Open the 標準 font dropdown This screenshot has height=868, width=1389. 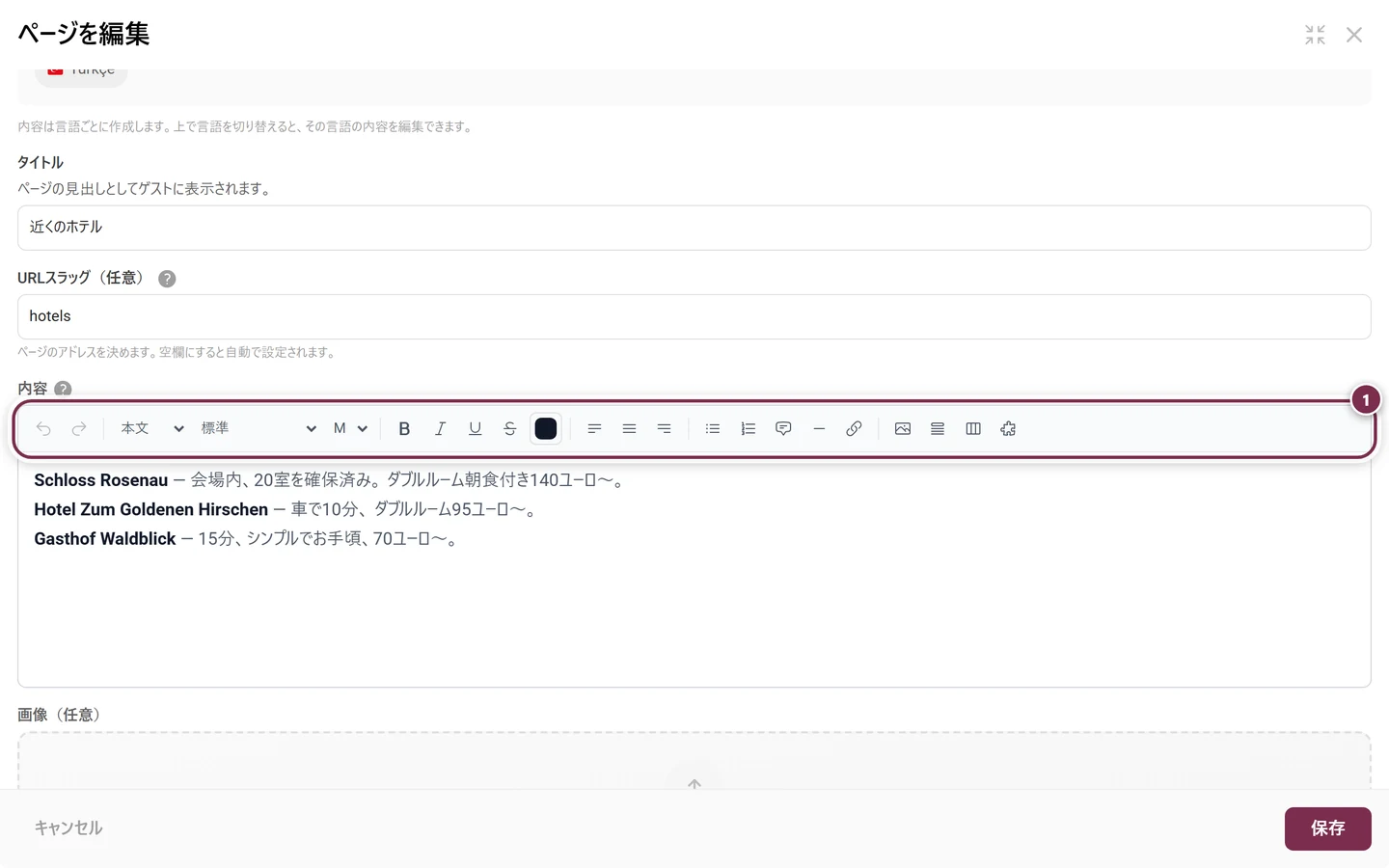[258, 429]
